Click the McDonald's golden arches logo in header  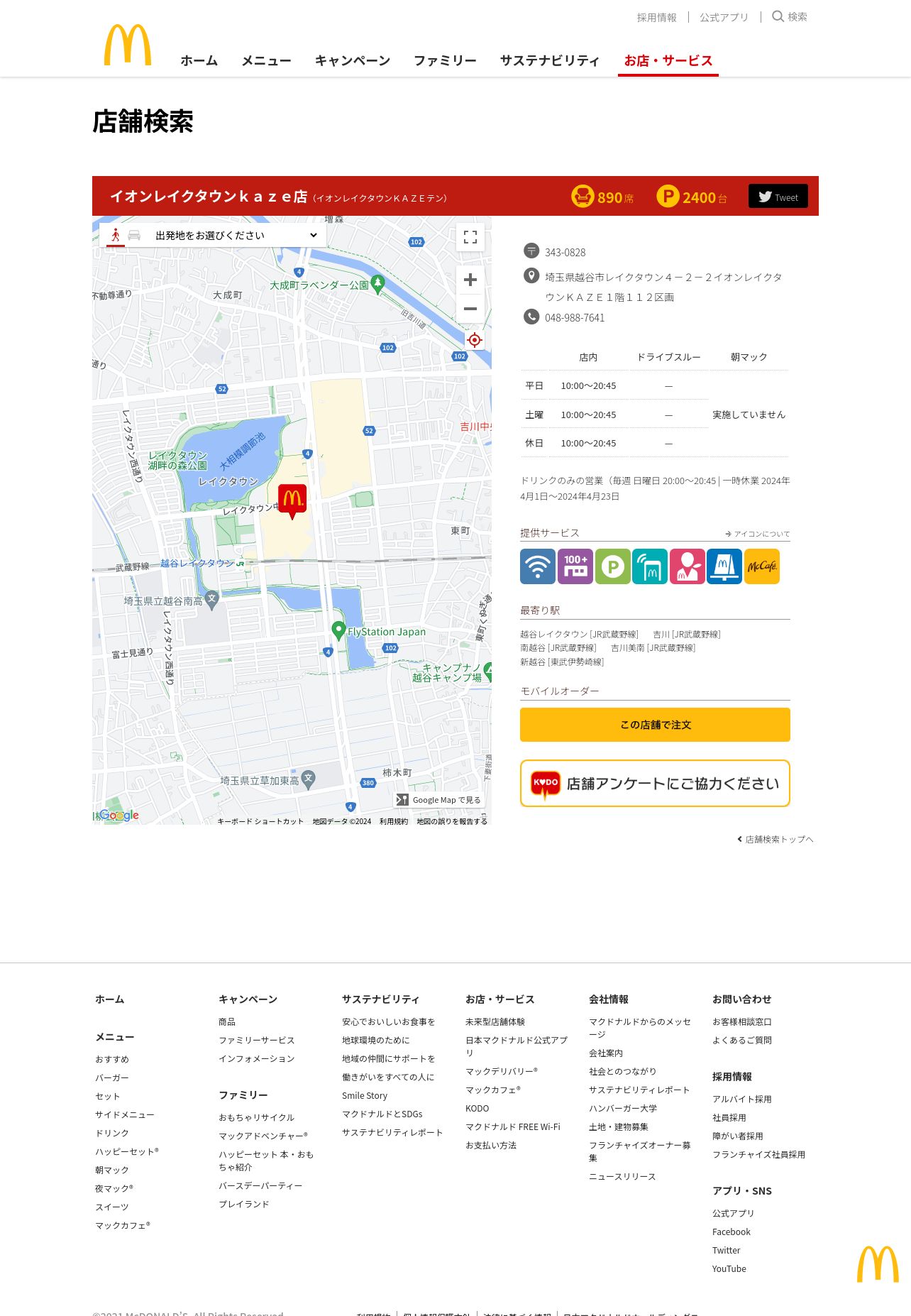click(x=128, y=45)
